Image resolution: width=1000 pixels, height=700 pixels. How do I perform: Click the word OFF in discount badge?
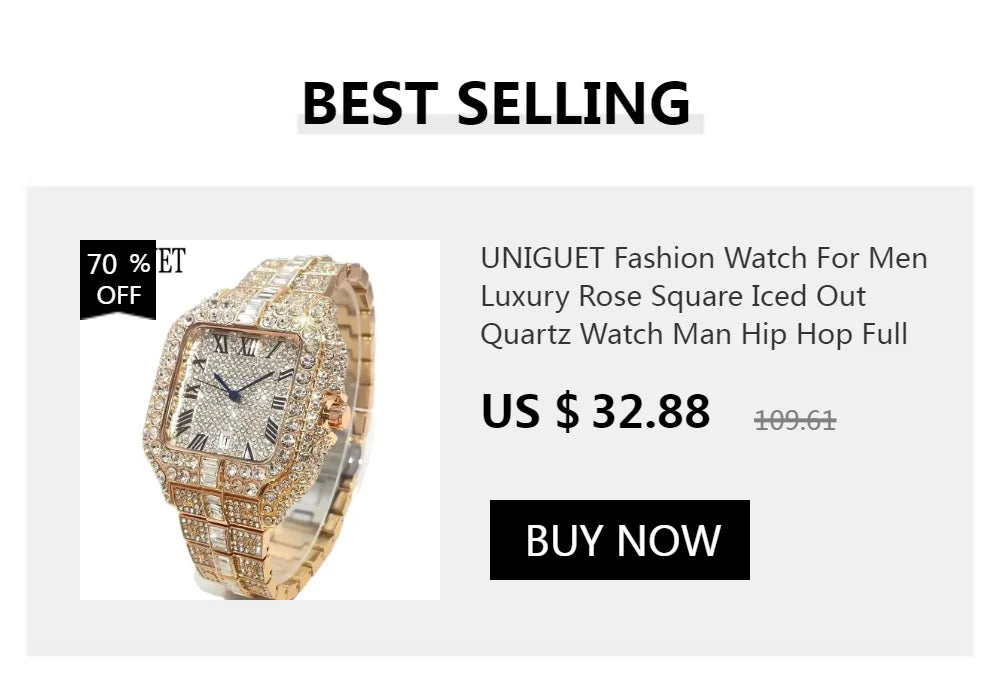click(x=119, y=296)
